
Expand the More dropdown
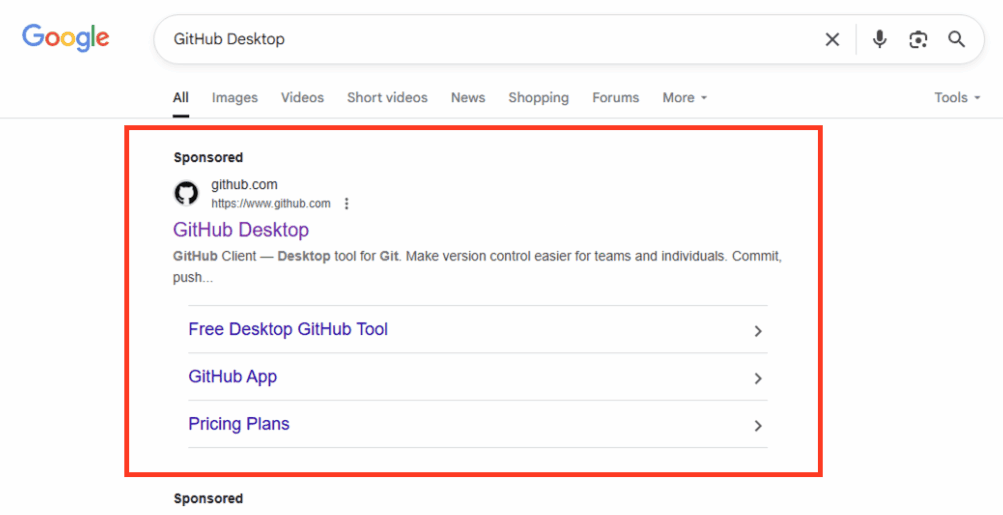(684, 97)
